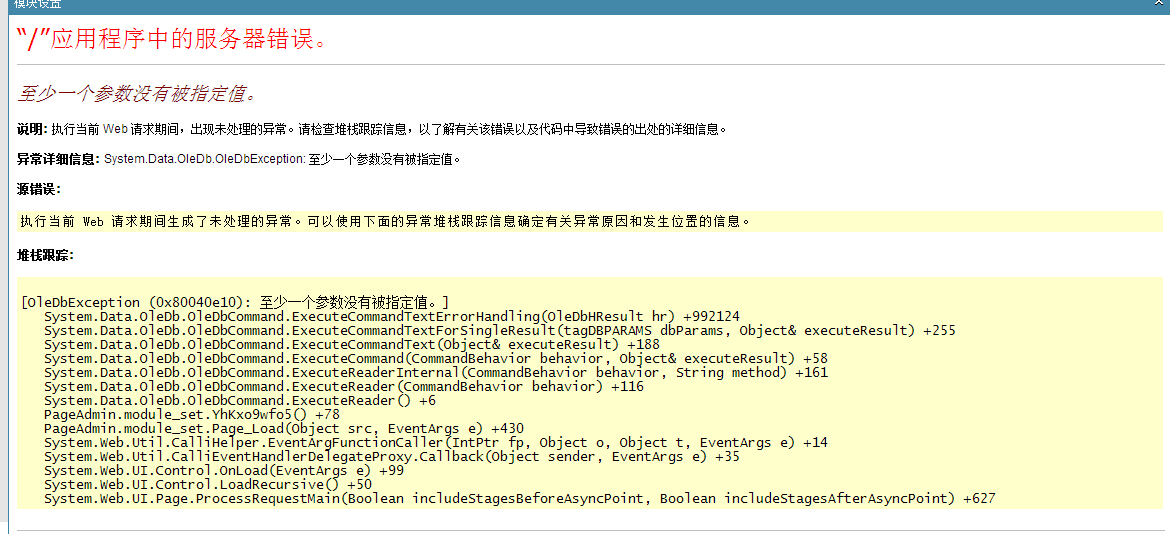Image resolution: width=1170 pixels, height=534 pixels.
Task: Click the ExecuteCommandTextErrorHandling stack trace line
Action: 391,316
